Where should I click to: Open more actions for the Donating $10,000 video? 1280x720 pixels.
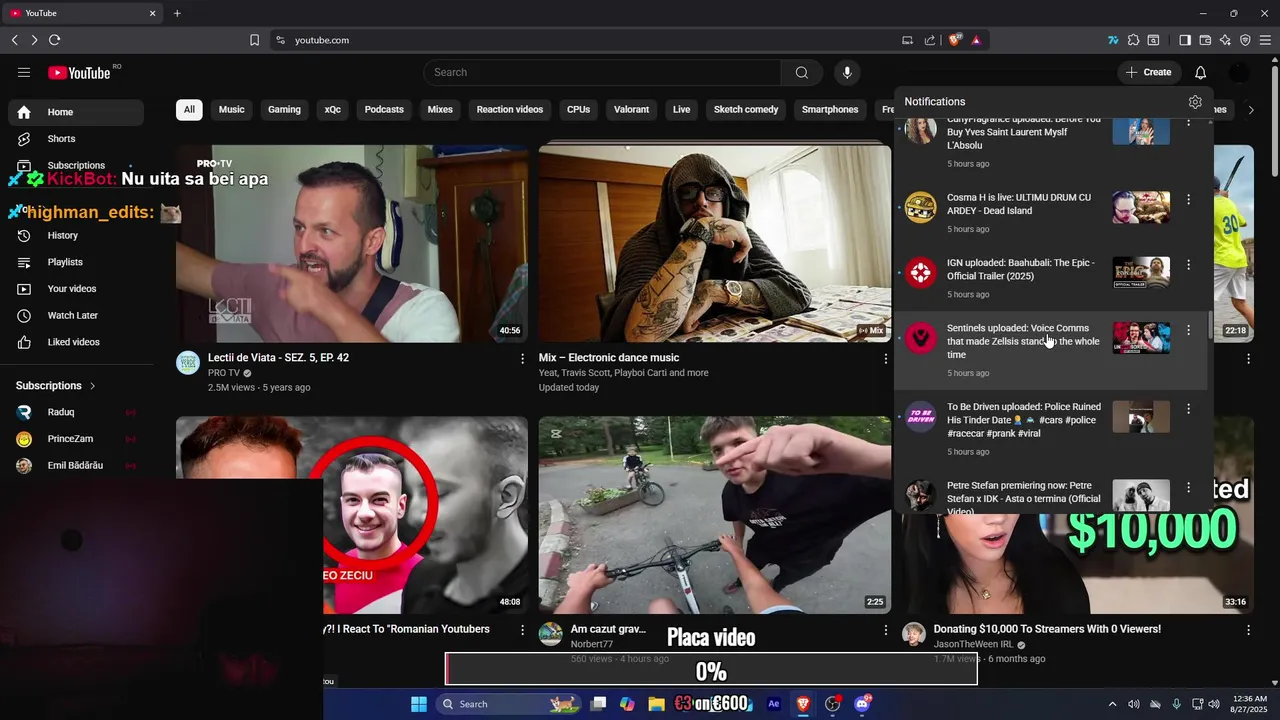[1248, 630]
